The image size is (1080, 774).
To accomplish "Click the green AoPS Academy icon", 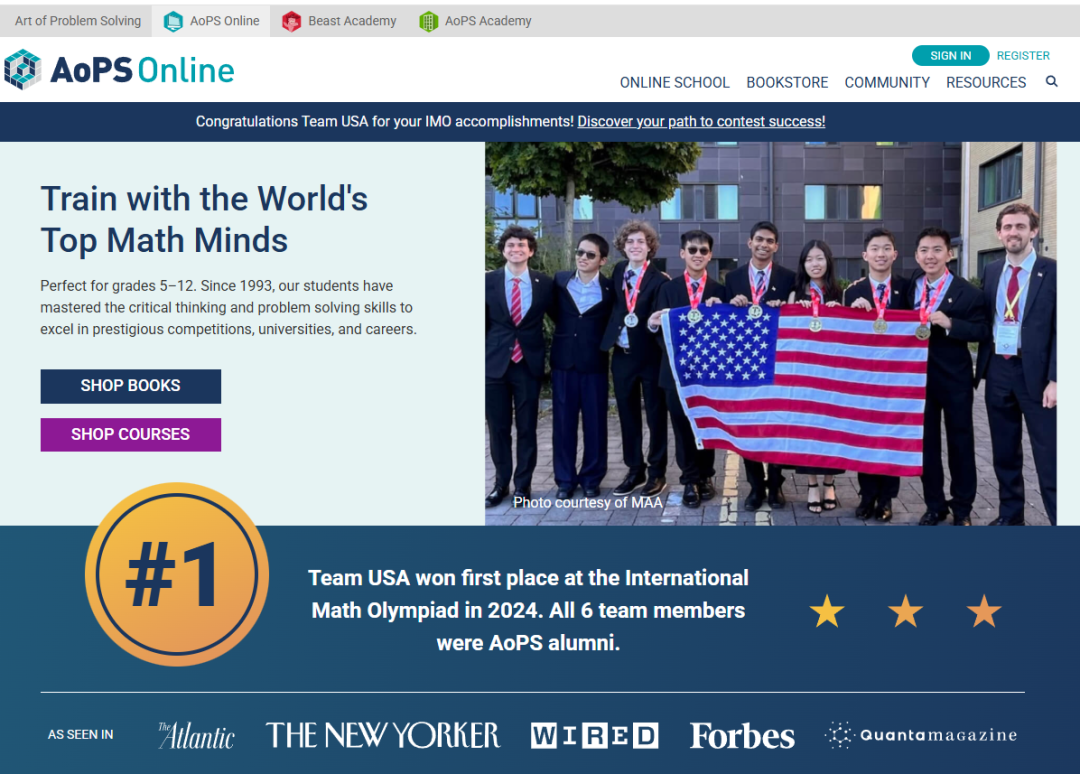I will [x=428, y=21].
